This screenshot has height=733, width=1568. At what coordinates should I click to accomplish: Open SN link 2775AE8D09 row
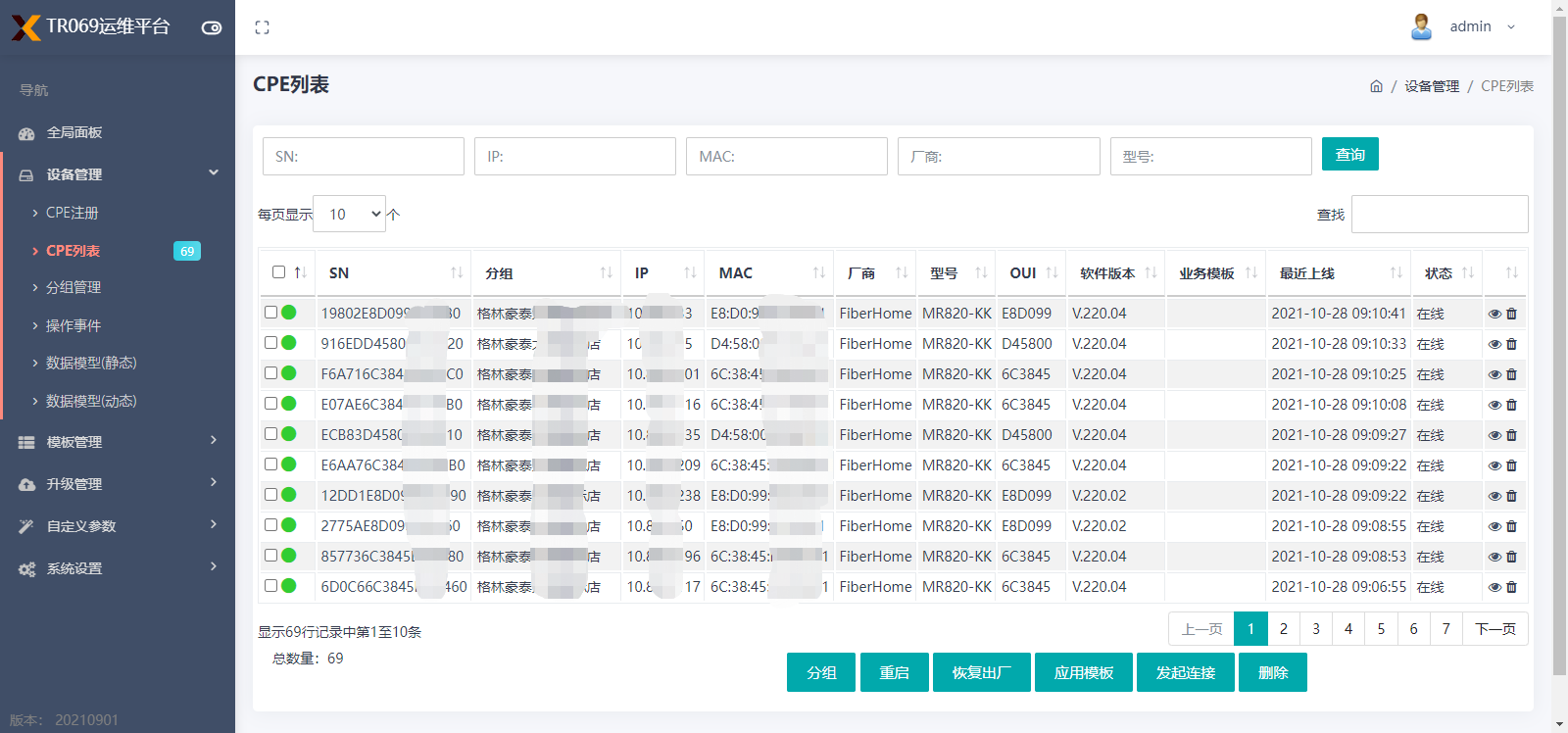pos(390,526)
